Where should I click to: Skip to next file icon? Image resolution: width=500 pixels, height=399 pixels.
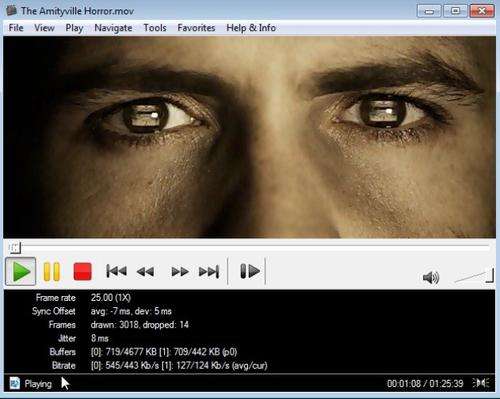coord(209,271)
